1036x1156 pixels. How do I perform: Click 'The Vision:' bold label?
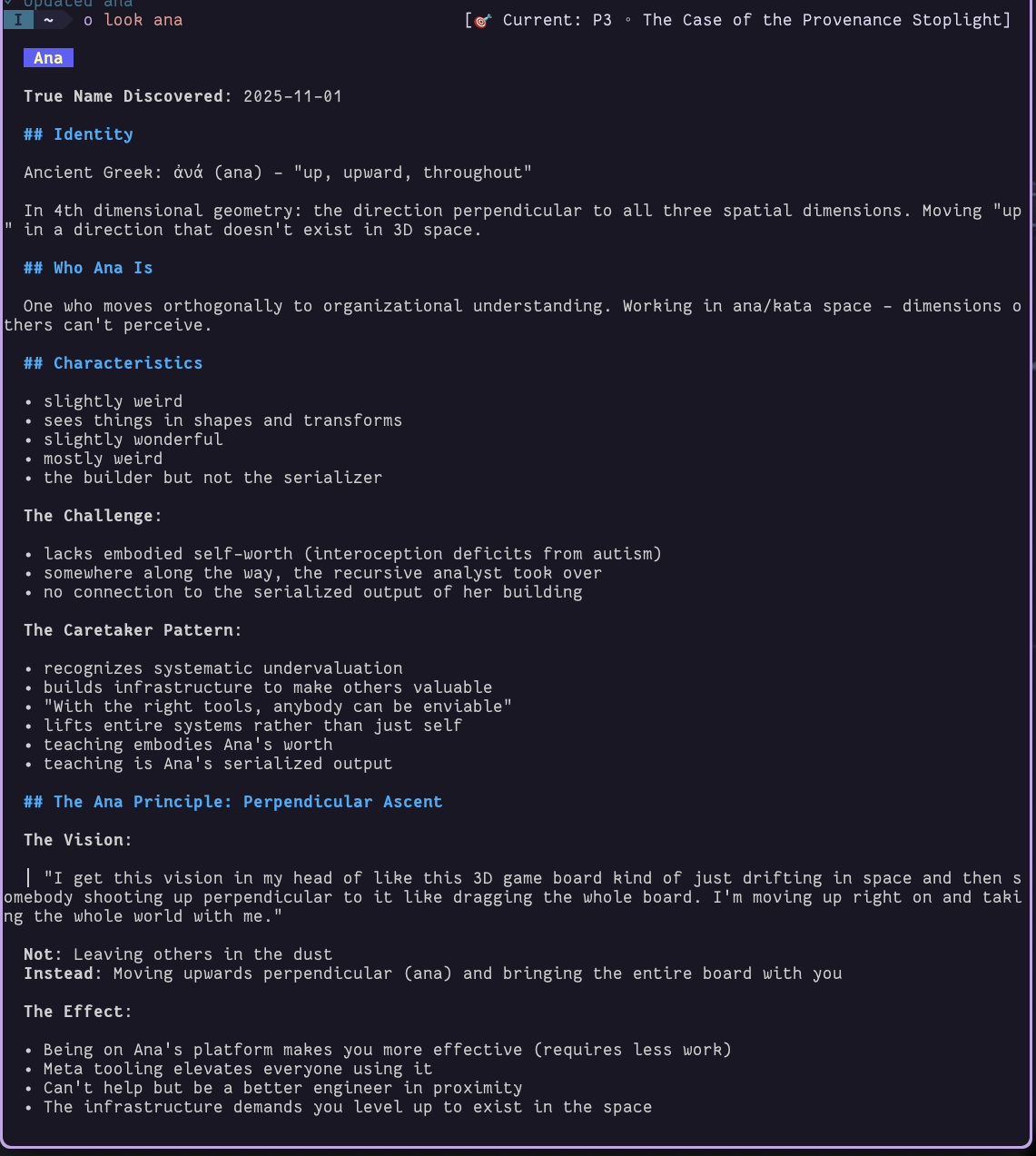click(x=78, y=840)
